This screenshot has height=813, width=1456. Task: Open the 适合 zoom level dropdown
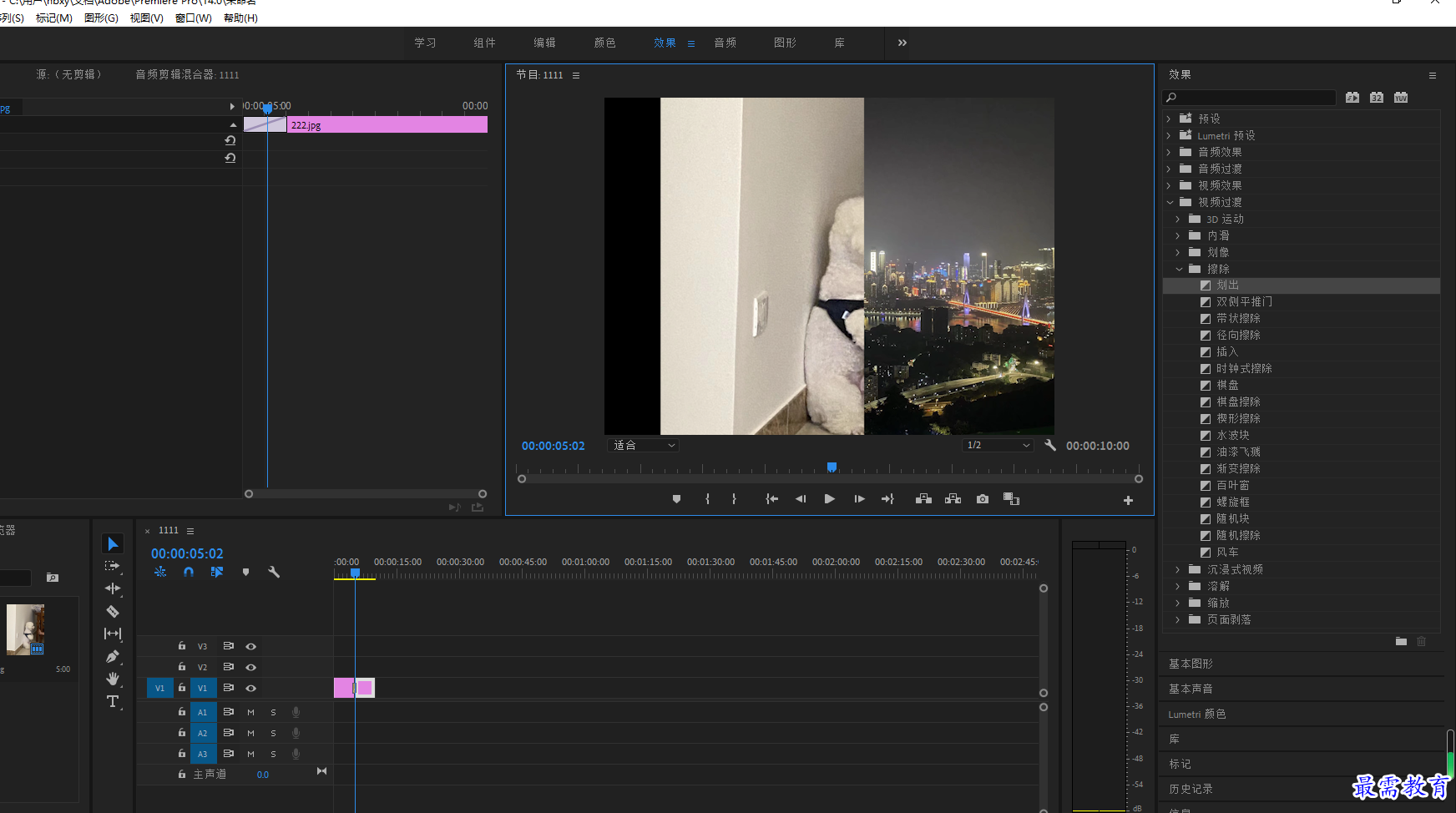[x=643, y=445]
